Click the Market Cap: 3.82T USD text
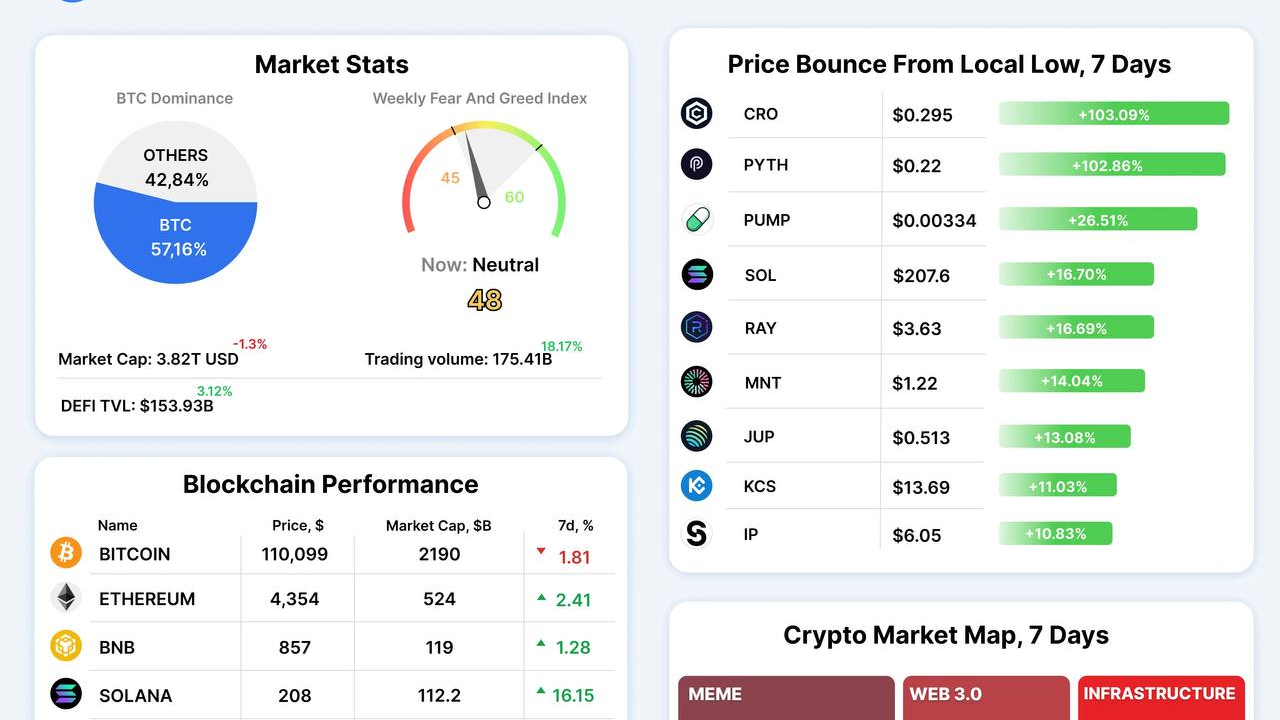The height and width of the screenshot is (720, 1280). [x=149, y=359]
